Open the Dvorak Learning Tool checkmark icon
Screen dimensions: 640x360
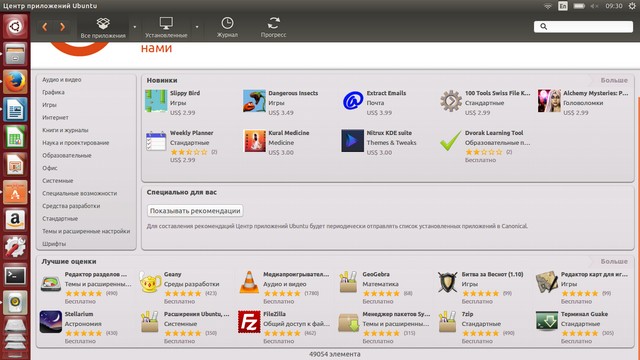tap(451, 141)
